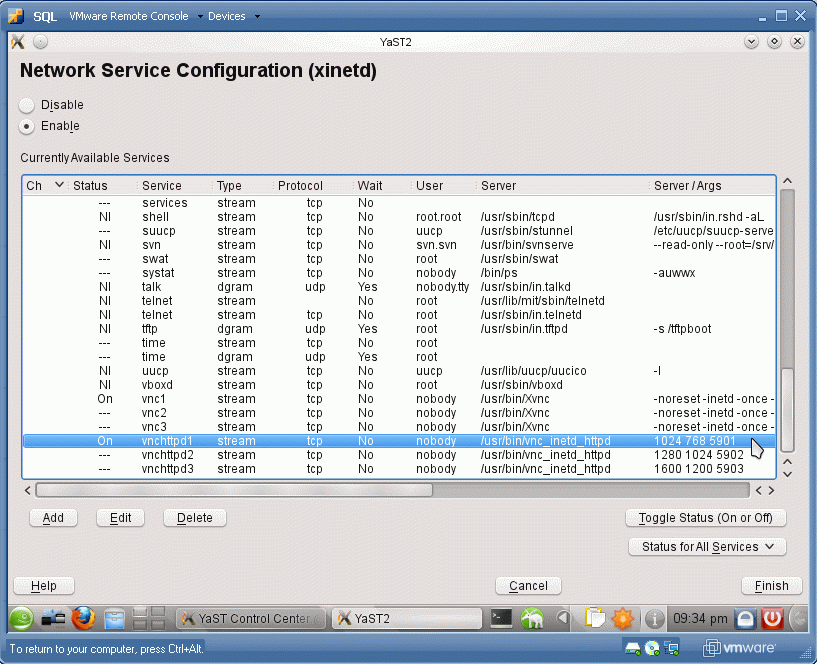Open Status for All Services dropdown
The width and height of the screenshot is (817, 664).
pyautogui.click(x=707, y=547)
